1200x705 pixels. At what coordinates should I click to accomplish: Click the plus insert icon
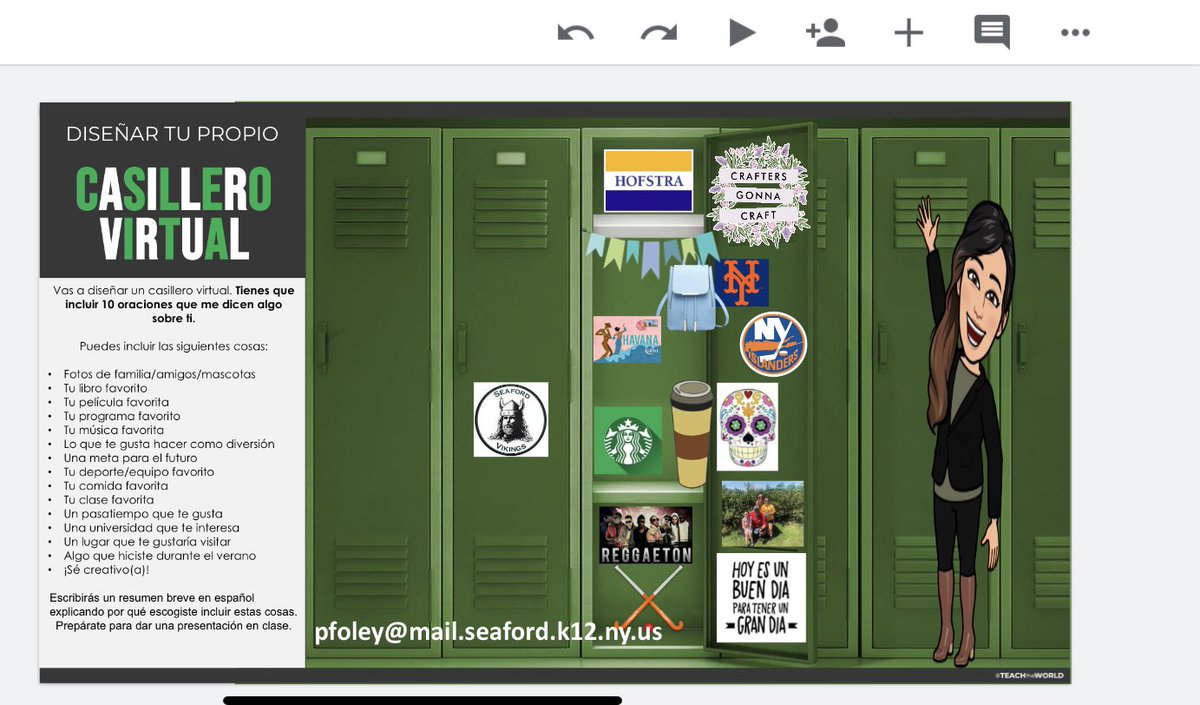pos(908,33)
